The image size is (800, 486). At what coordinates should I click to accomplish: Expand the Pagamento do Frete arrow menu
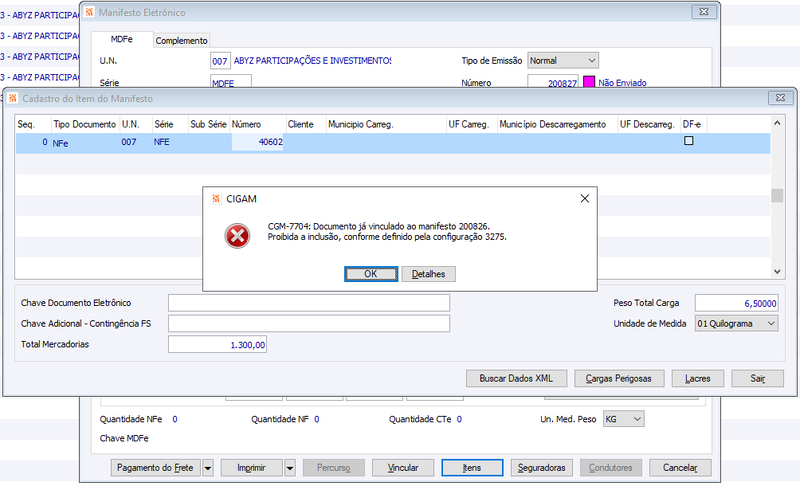(208, 468)
